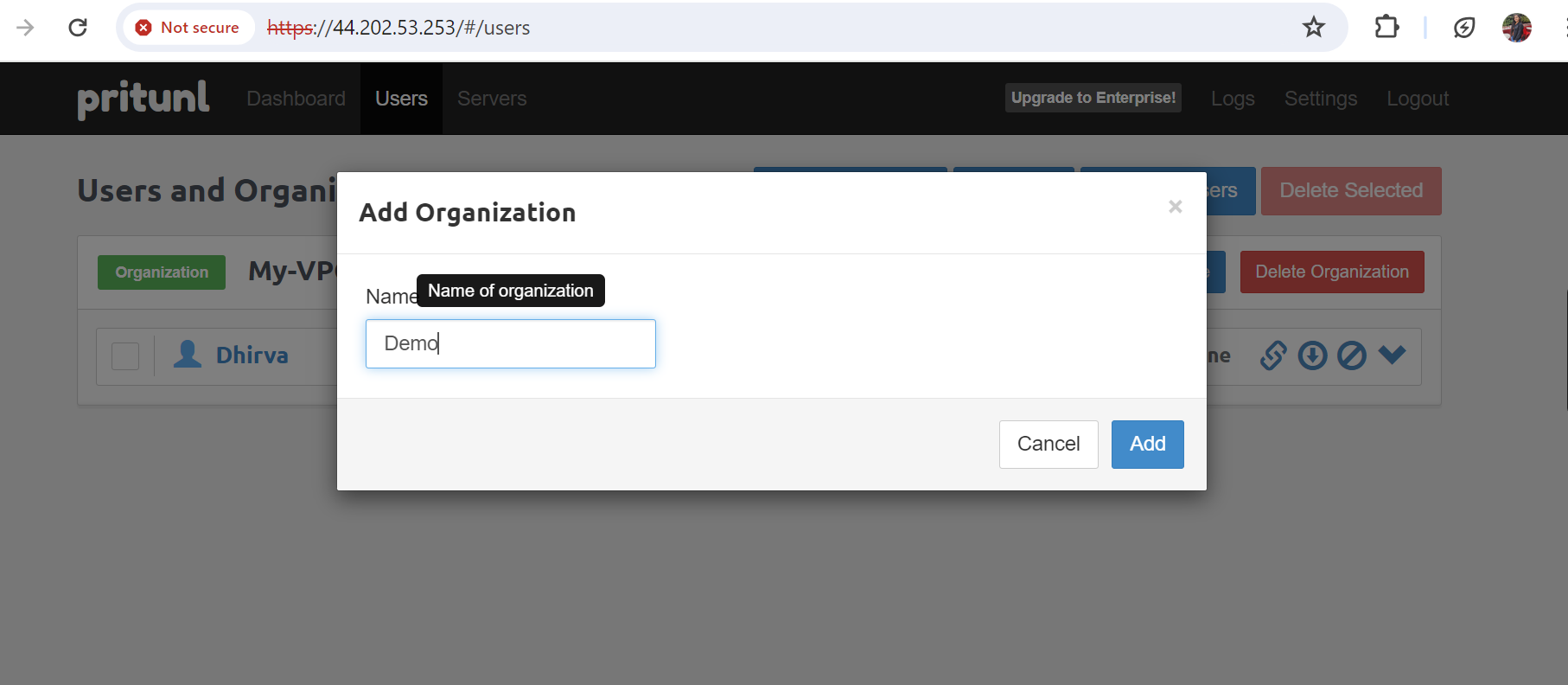Click Upgrade to Enterprise!
This screenshot has height=685, width=1568.
click(1093, 98)
